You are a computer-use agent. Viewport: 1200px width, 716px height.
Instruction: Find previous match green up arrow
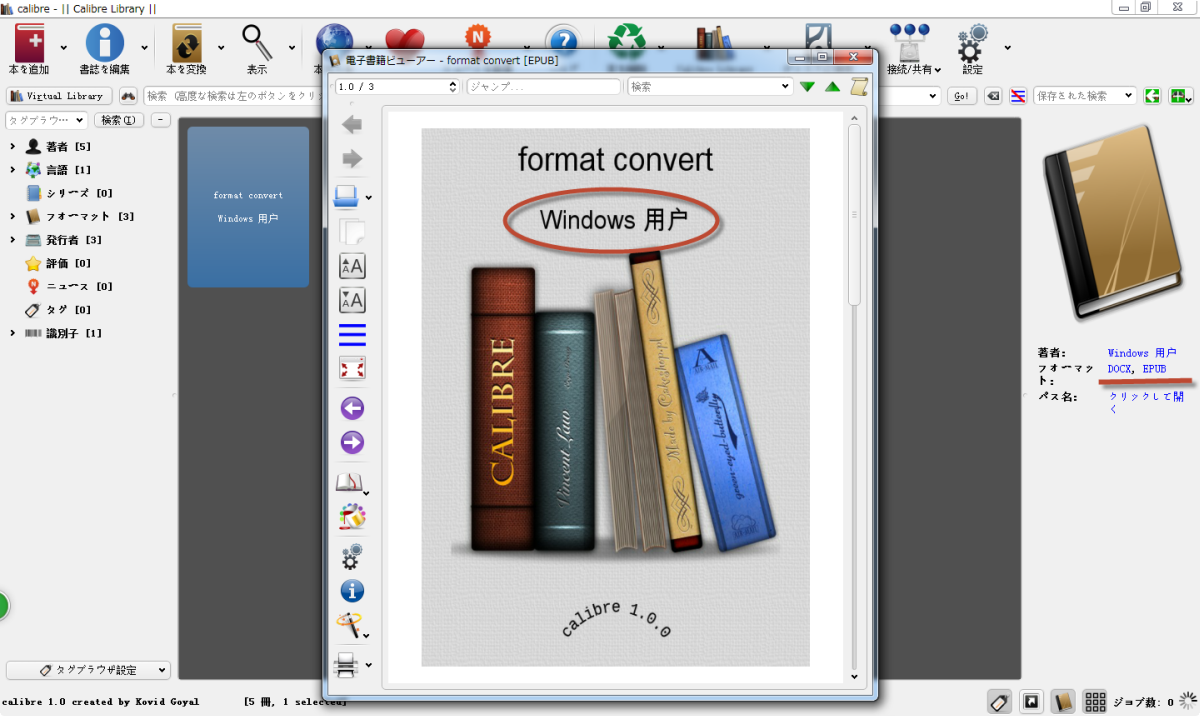coord(832,87)
